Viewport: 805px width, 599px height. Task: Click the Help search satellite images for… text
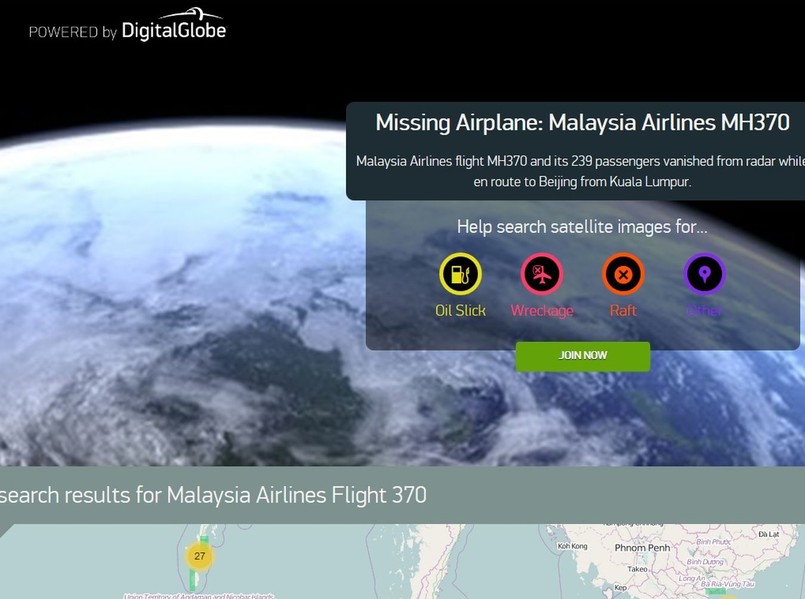click(582, 226)
